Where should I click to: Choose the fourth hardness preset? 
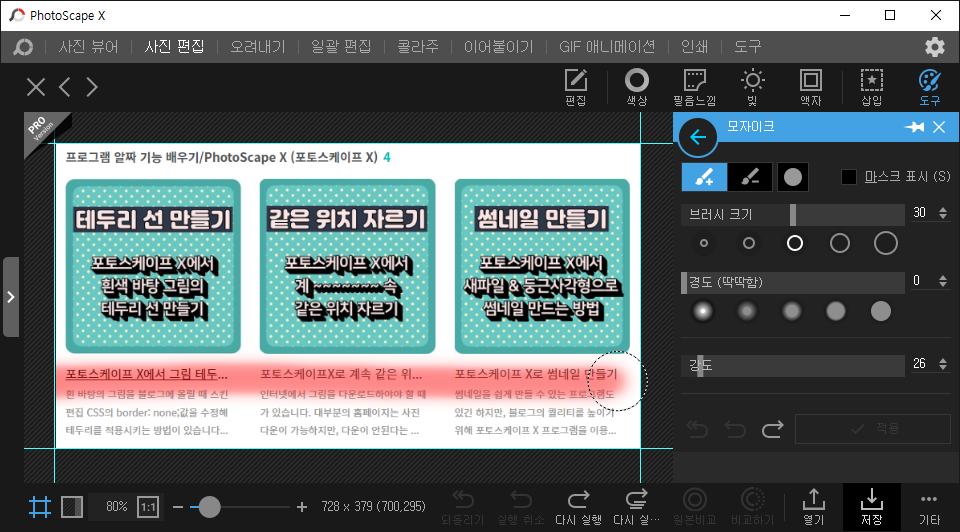pyautogui.click(x=836, y=311)
